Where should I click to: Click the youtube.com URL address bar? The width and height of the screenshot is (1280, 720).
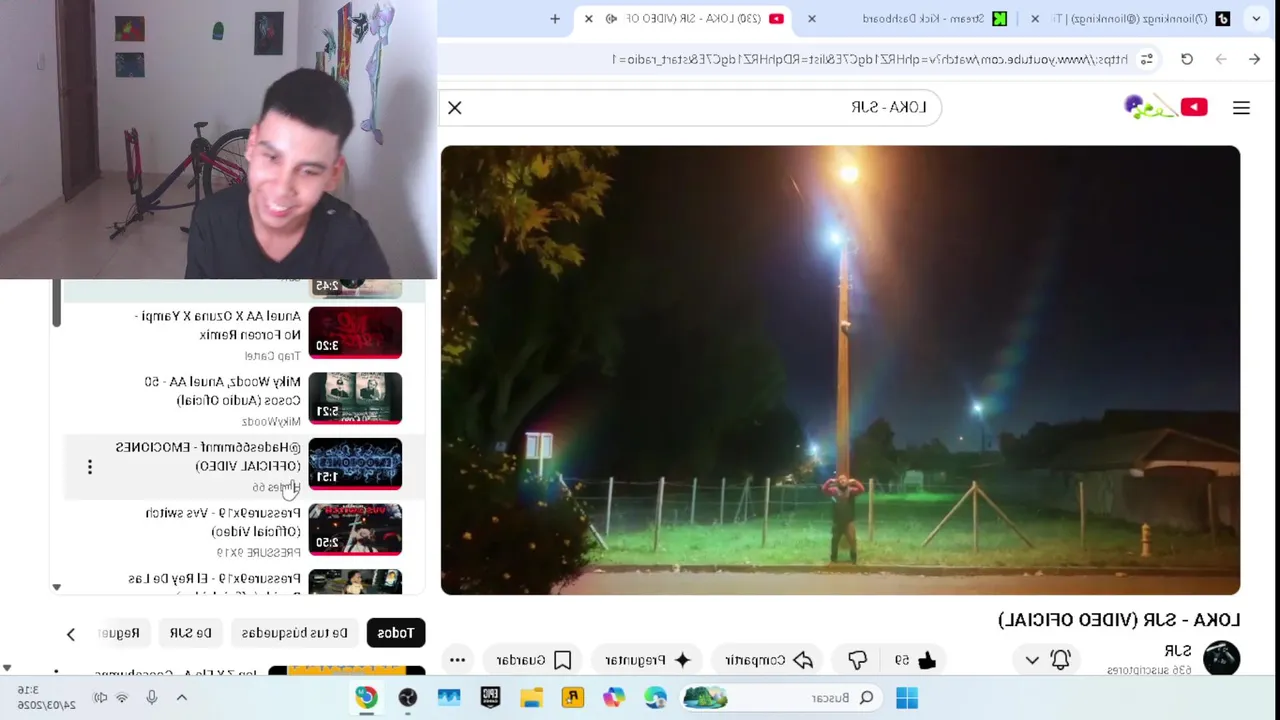[x=870, y=59]
